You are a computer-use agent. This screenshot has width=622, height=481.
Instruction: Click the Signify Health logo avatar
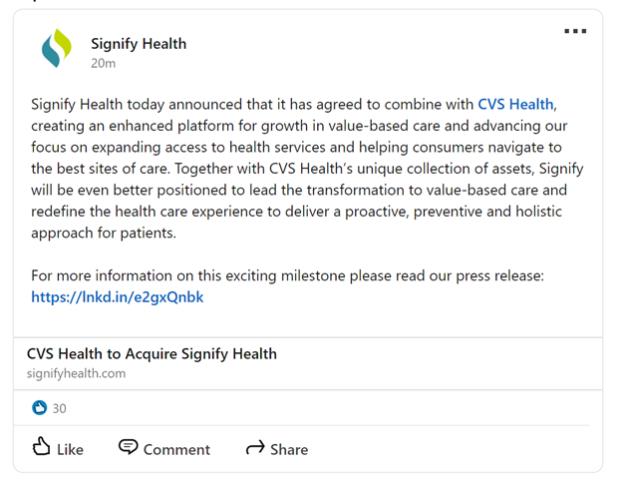pyautogui.click(x=56, y=49)
